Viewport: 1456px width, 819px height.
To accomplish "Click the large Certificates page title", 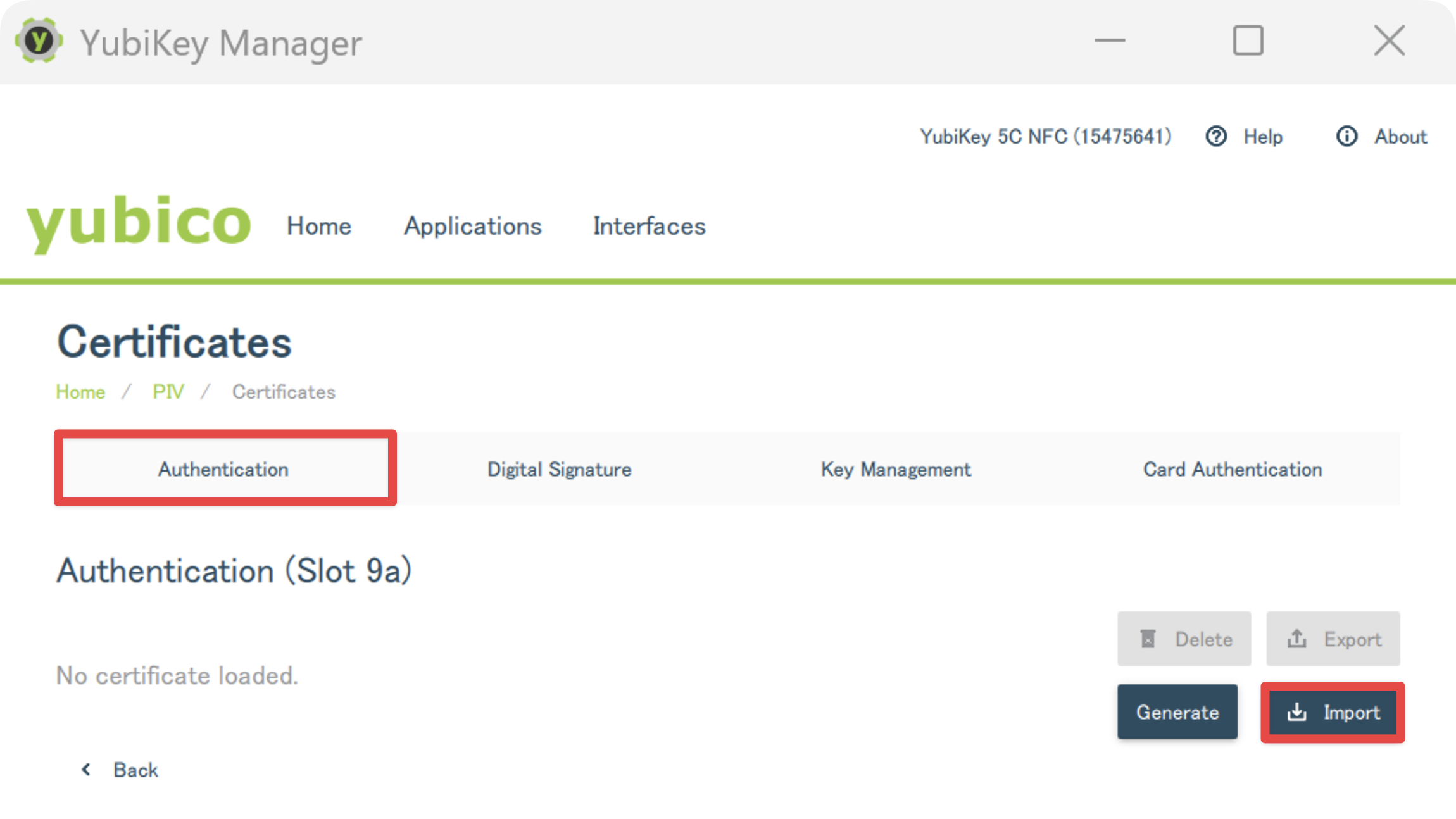I will point(174,342).
